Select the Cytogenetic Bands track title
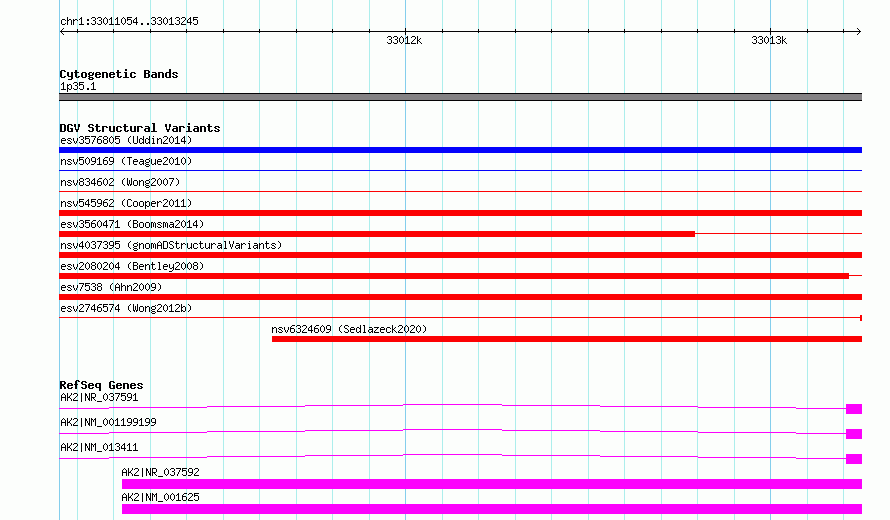 click(x=119, y=74)
